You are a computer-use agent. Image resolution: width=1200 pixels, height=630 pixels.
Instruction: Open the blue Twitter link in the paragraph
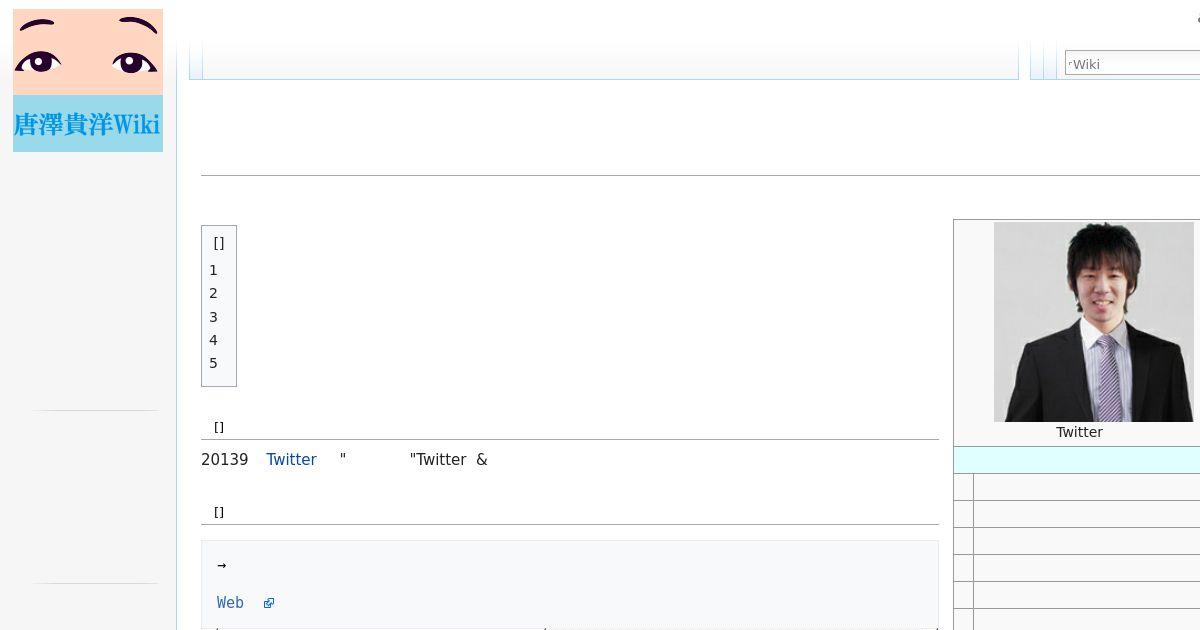[291, 459]
